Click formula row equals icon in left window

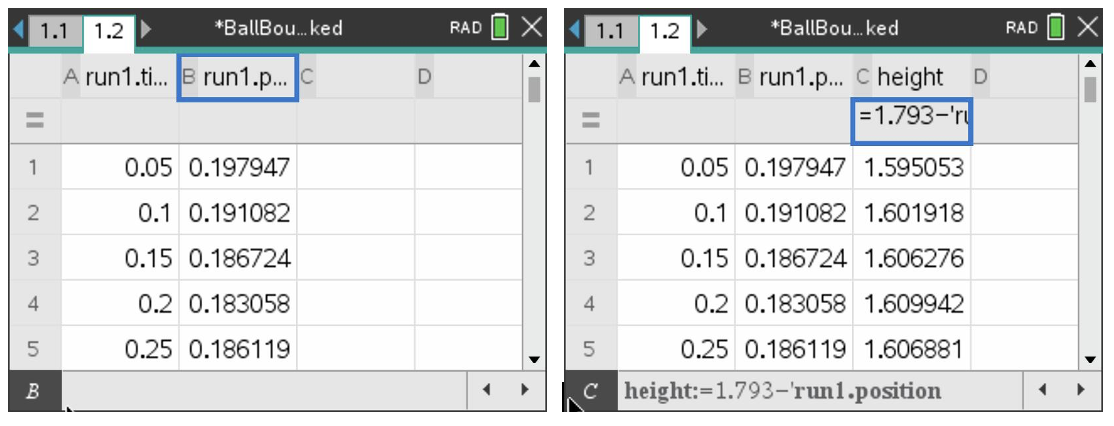35,121
